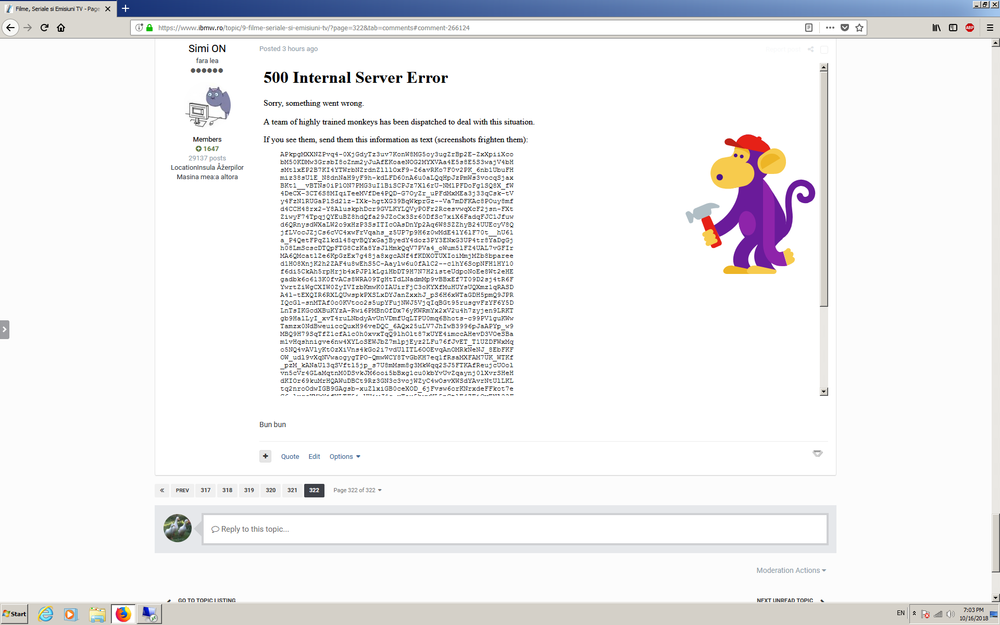
Task: Edit this post
Action: [x=314, y=457]
